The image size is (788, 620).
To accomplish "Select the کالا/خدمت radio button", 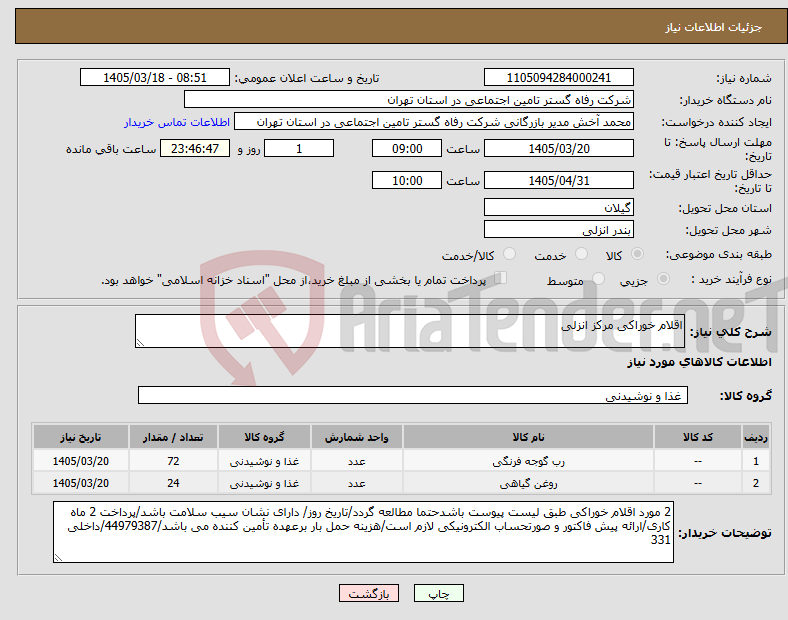I will 510,254.
